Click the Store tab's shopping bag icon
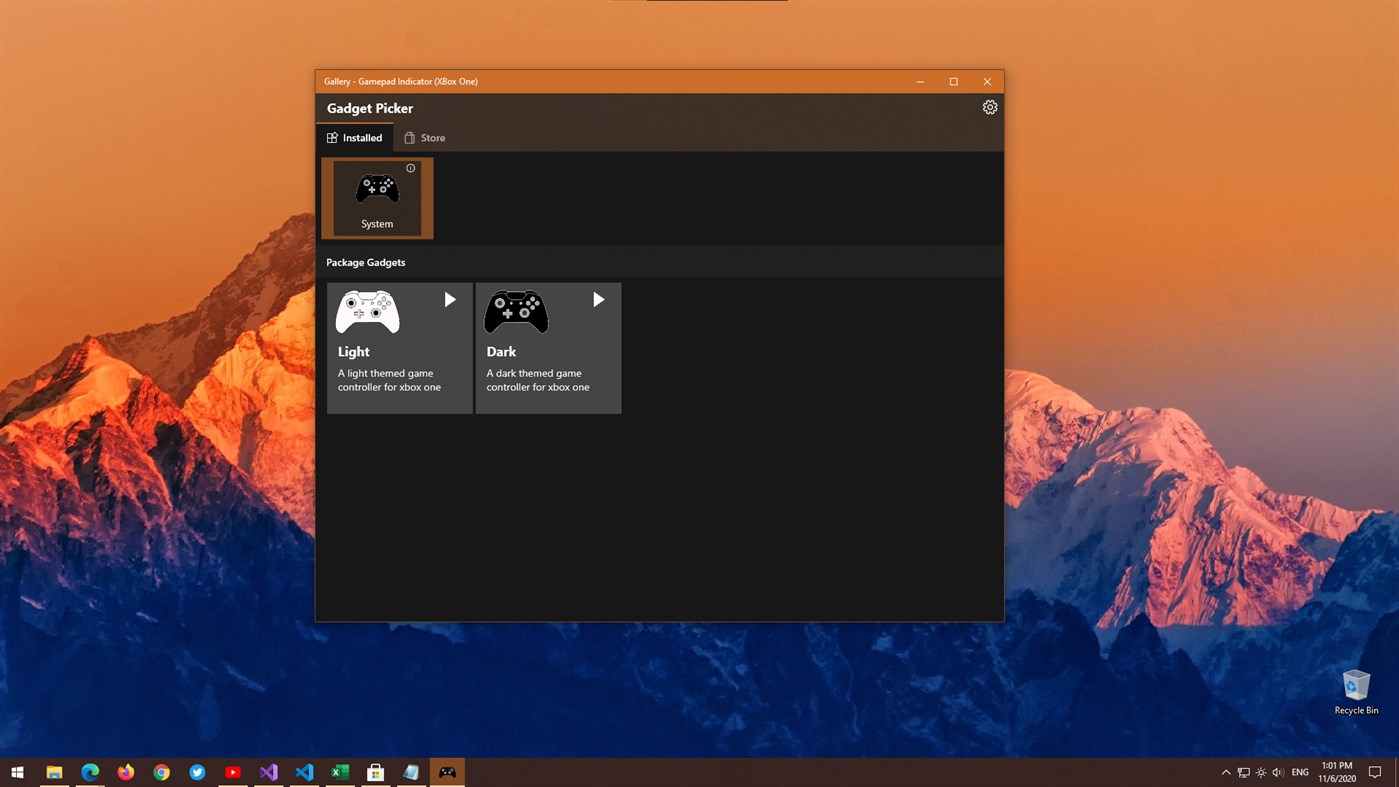This screenshot has height=787, width=1399. pyautogui.click(x=408, y=137)
